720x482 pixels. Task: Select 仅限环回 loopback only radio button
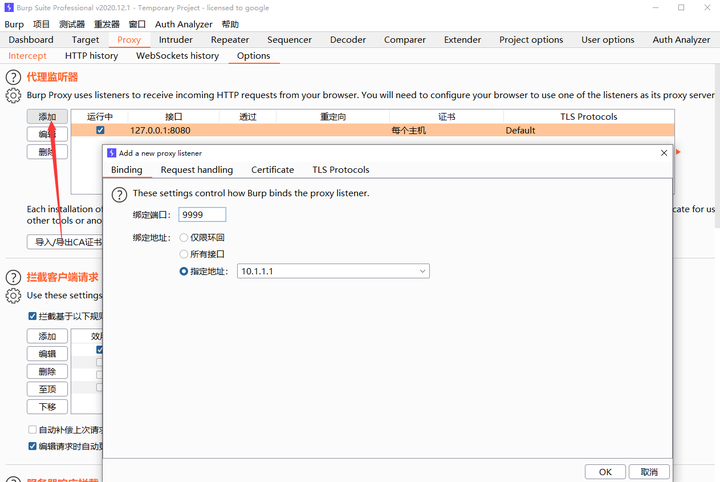click(x=184, y=237)
